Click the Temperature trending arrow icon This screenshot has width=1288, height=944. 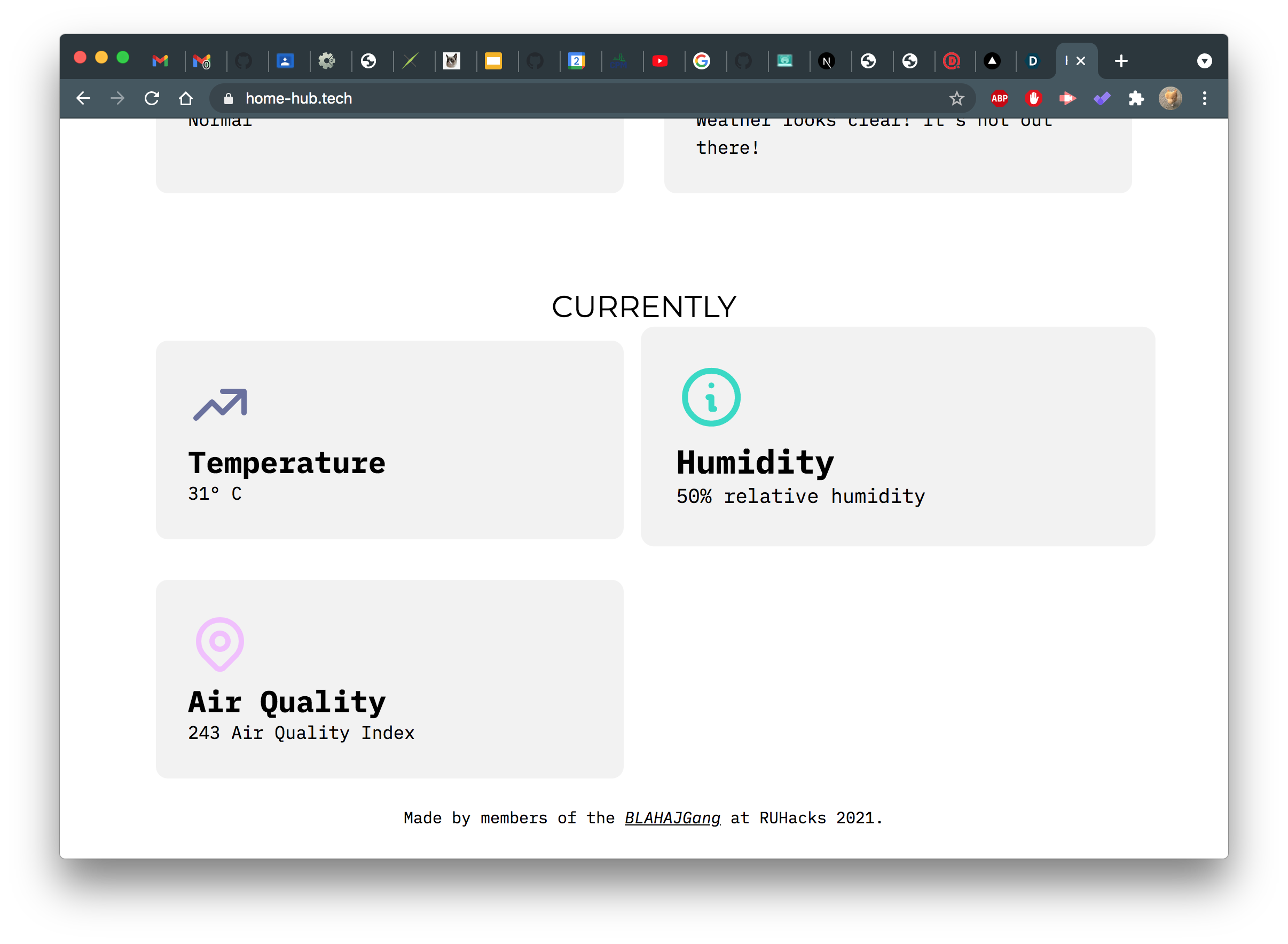[220, 405]
